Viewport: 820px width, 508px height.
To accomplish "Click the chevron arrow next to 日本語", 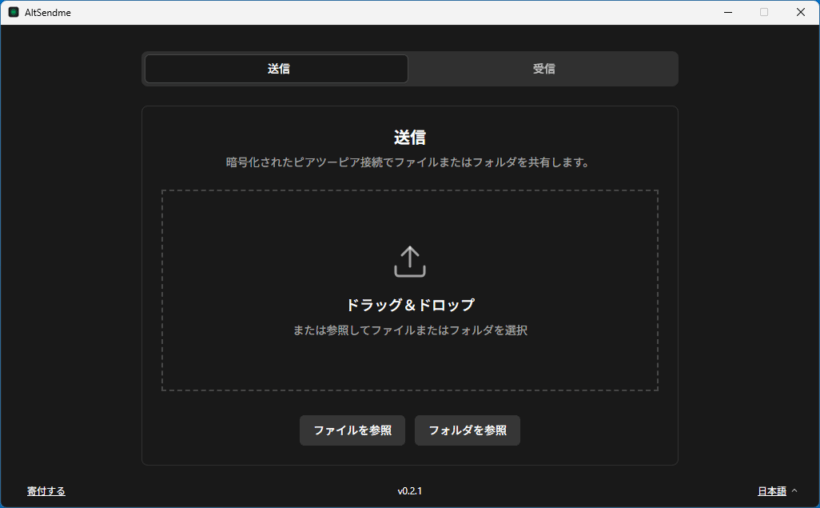I will coord(795,491).
